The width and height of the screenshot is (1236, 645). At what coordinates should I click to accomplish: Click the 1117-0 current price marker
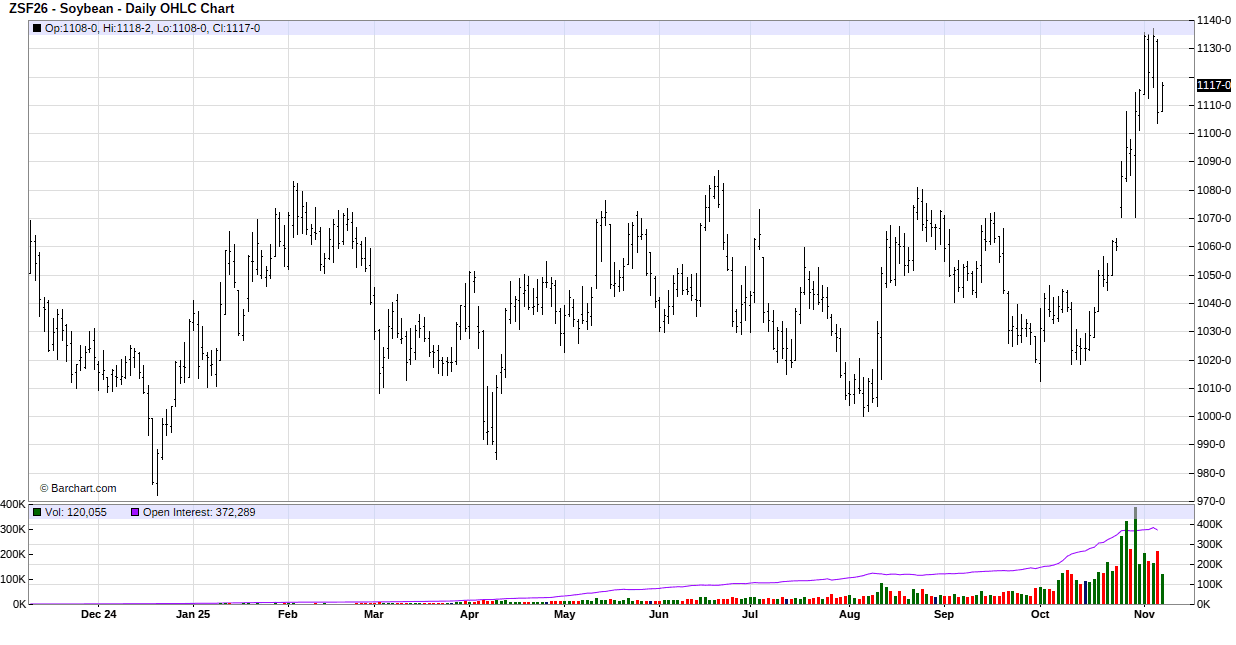pyautogui.click(x=1213, y=85)
